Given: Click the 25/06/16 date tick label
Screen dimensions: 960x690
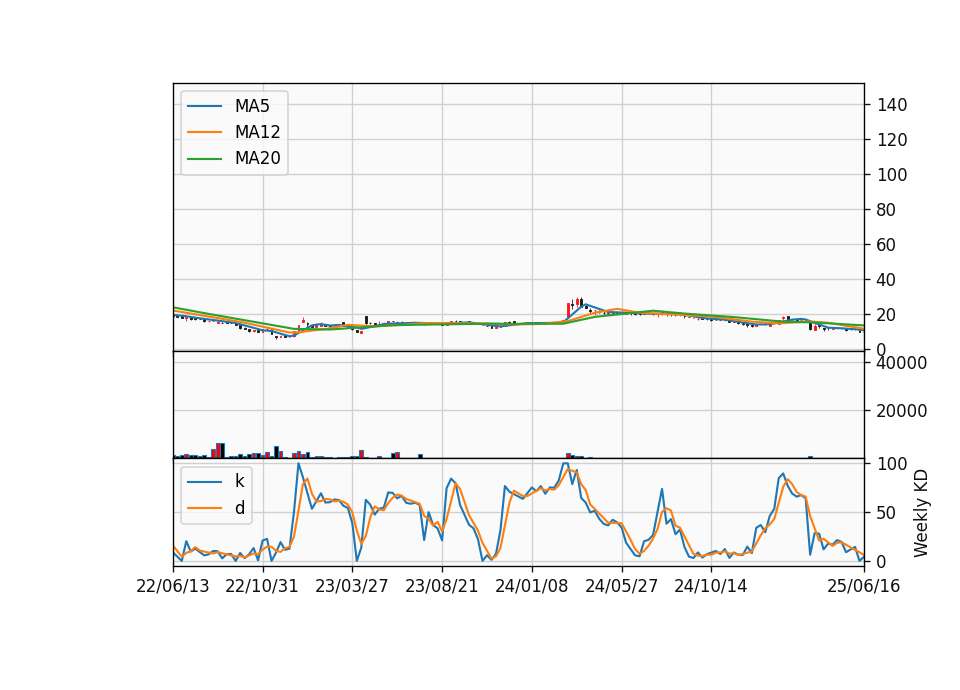Looking at the screenshot, I should coord(864,586).
